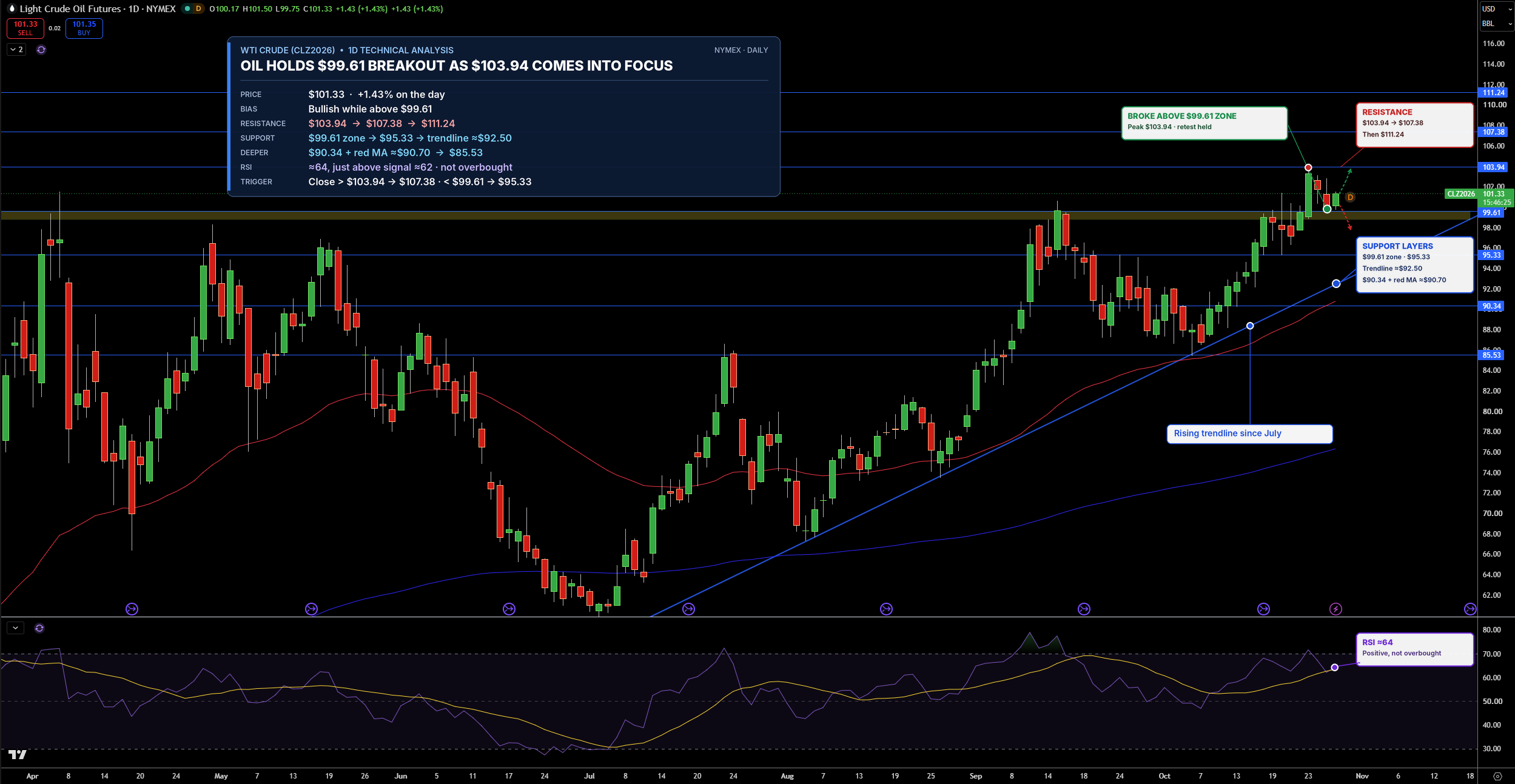Select the purple RSI marker dot
Screen dimensions: 1515x784
coord(1334,668)
